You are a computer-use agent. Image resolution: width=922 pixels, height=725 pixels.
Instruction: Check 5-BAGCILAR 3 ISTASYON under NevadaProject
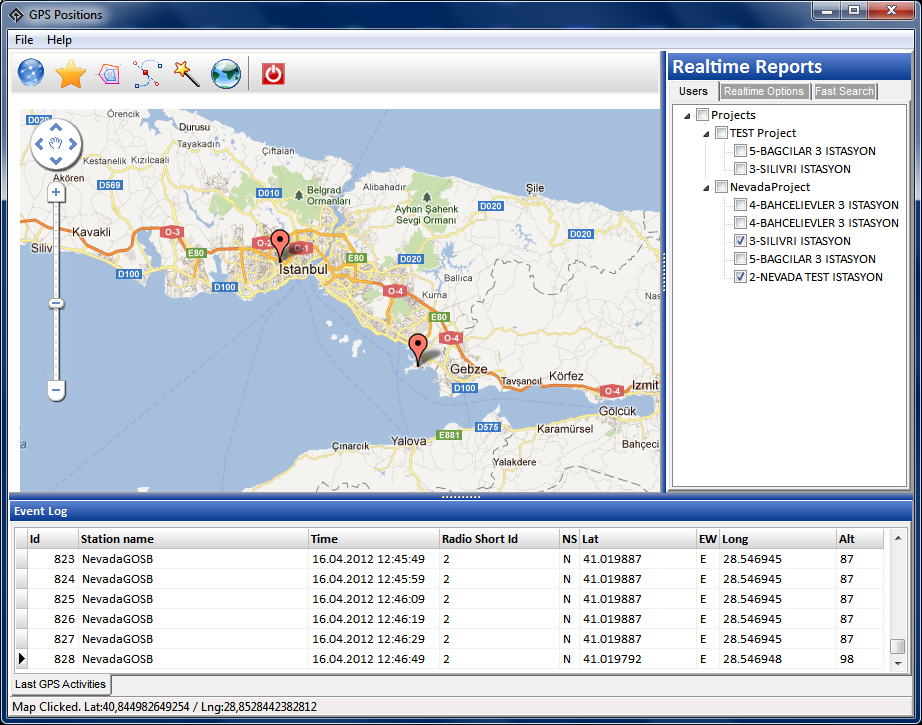pos(740,259)
